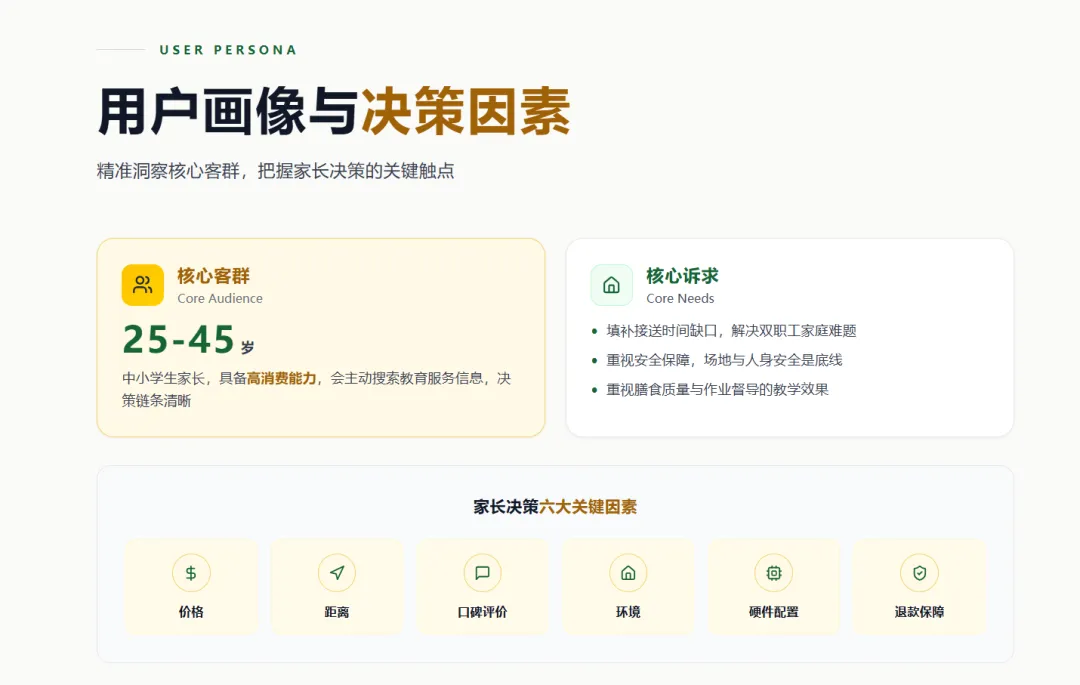Screen dimensions: 1080x685
Task: Click the USER PERSONA section label
Action: [x=228, y=50]
